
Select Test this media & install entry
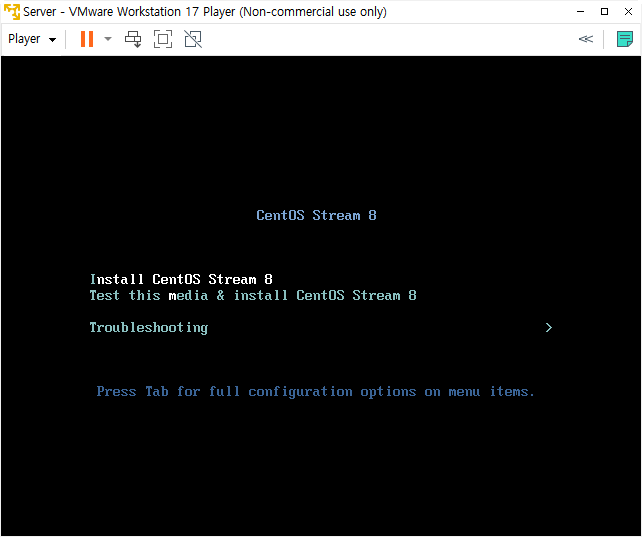253,296
